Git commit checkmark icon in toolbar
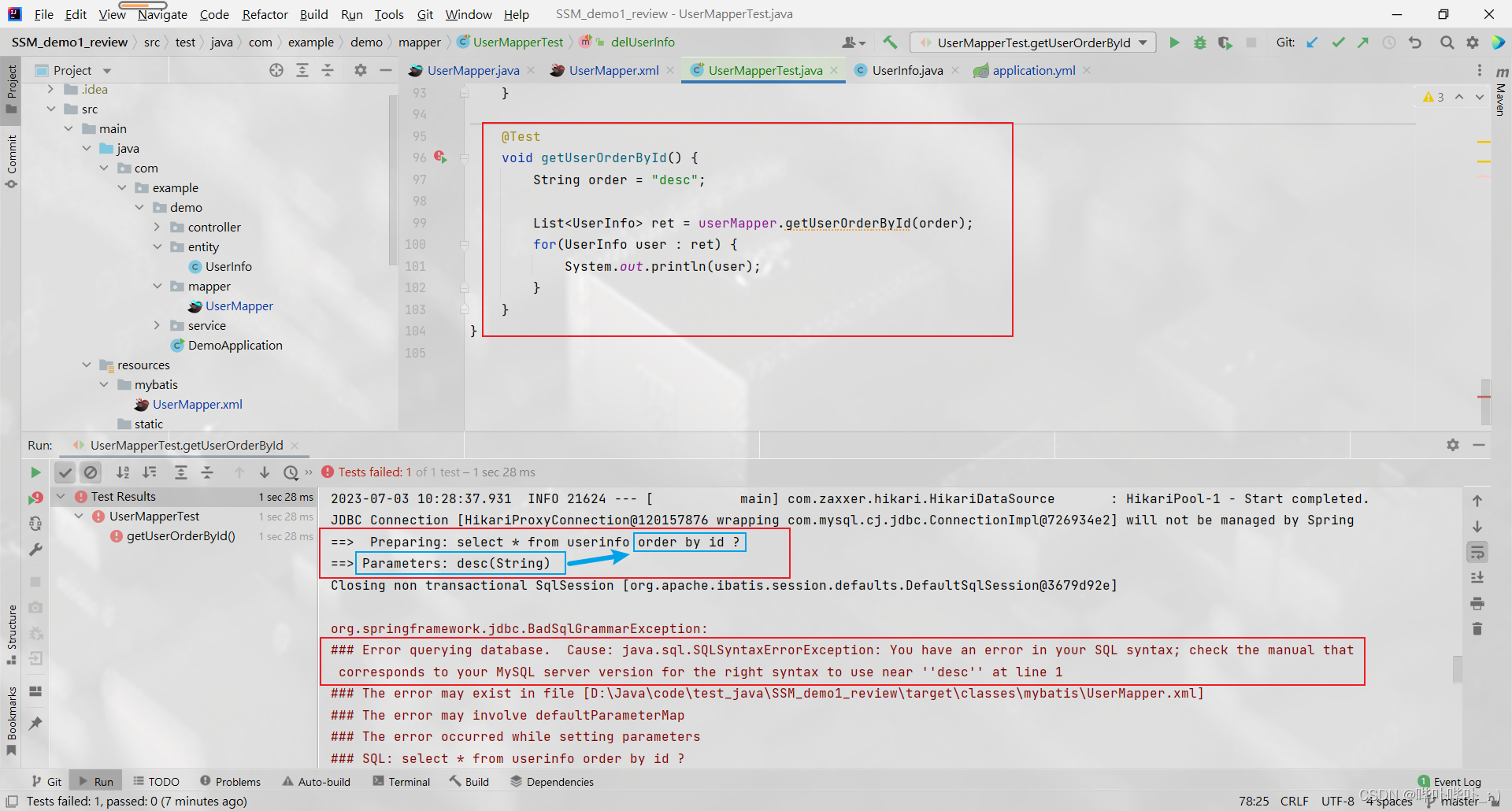 tap(1338, 43)
